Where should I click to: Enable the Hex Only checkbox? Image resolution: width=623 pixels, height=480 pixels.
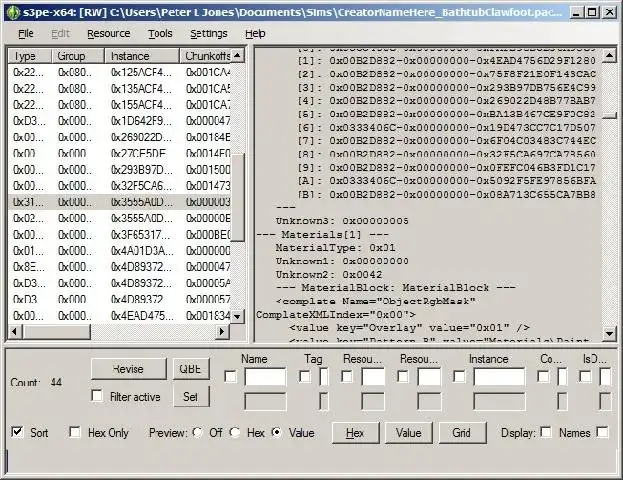click(x=75, y=432)
